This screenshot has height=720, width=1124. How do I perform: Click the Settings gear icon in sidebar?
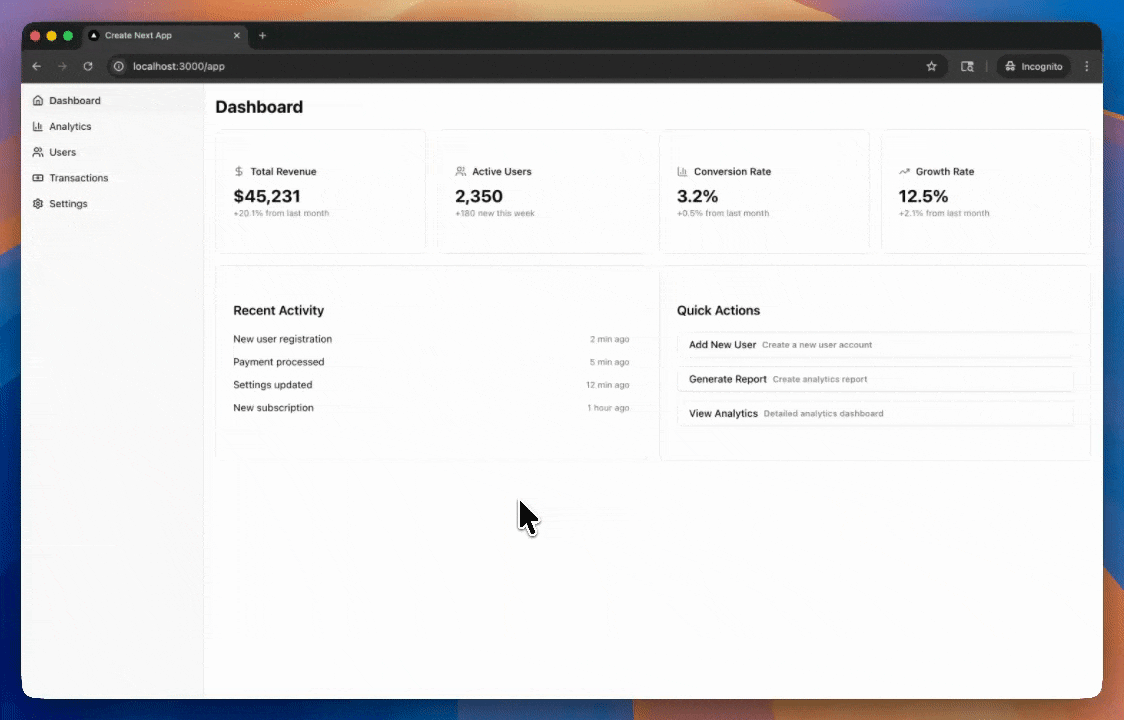[38, 204]
